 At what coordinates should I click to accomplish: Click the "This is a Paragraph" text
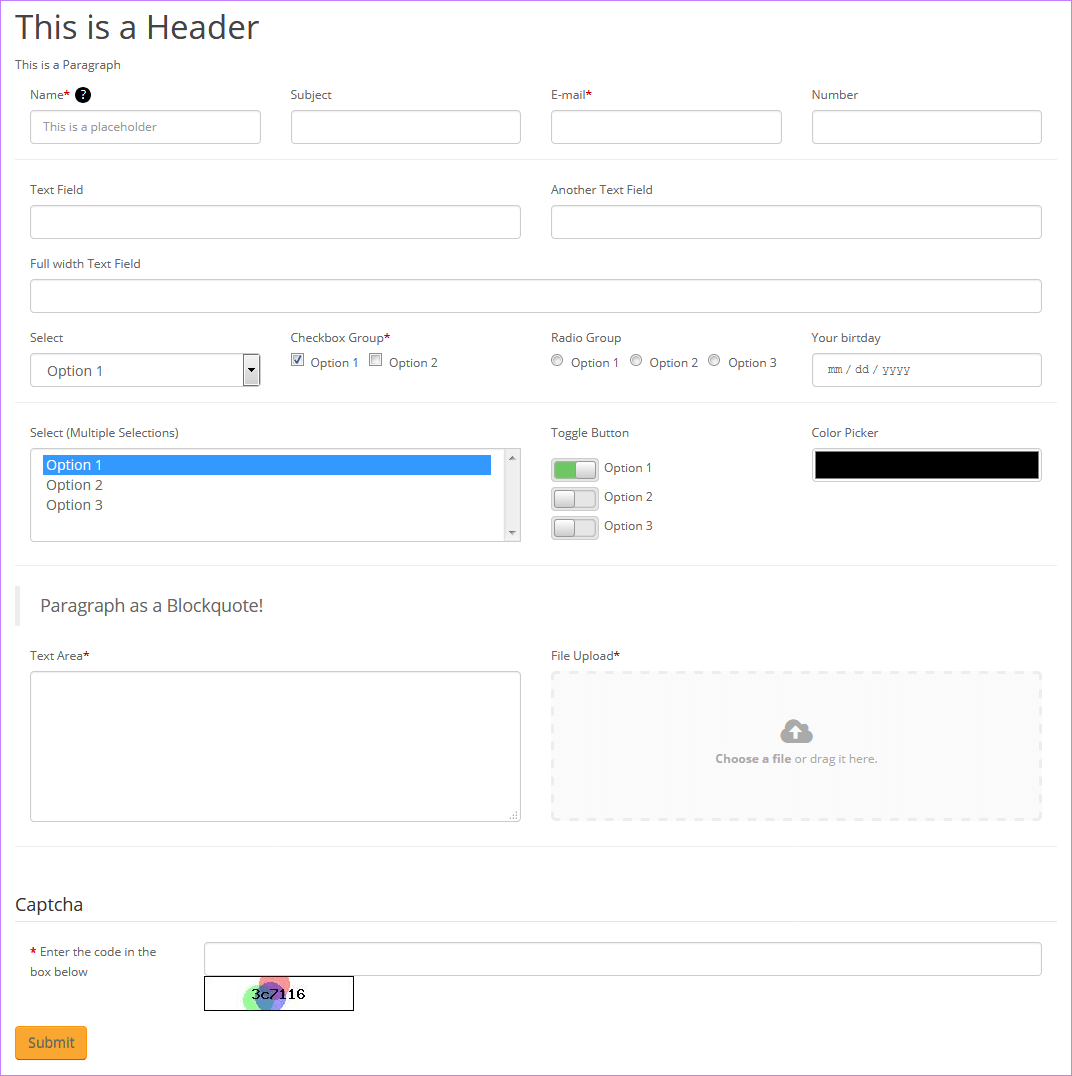(68, 65)
